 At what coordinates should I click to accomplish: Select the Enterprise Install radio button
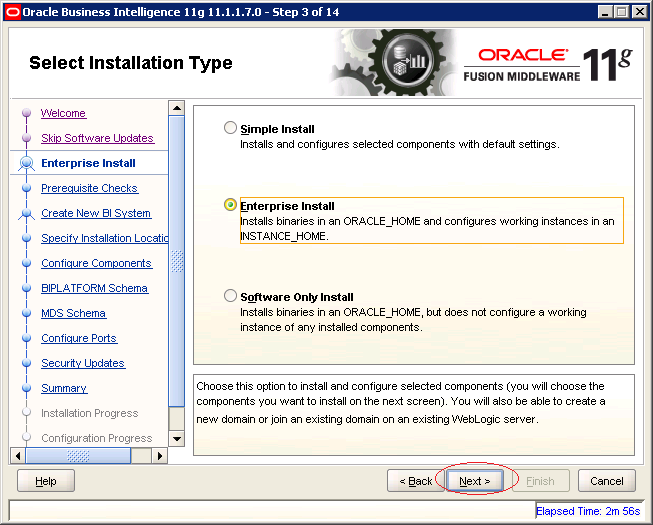pos(230,205)
